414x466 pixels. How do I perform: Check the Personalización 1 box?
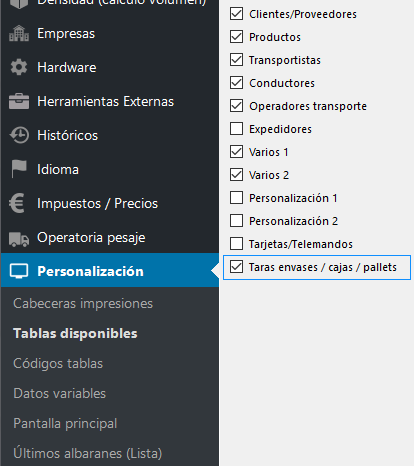point(236,198)
